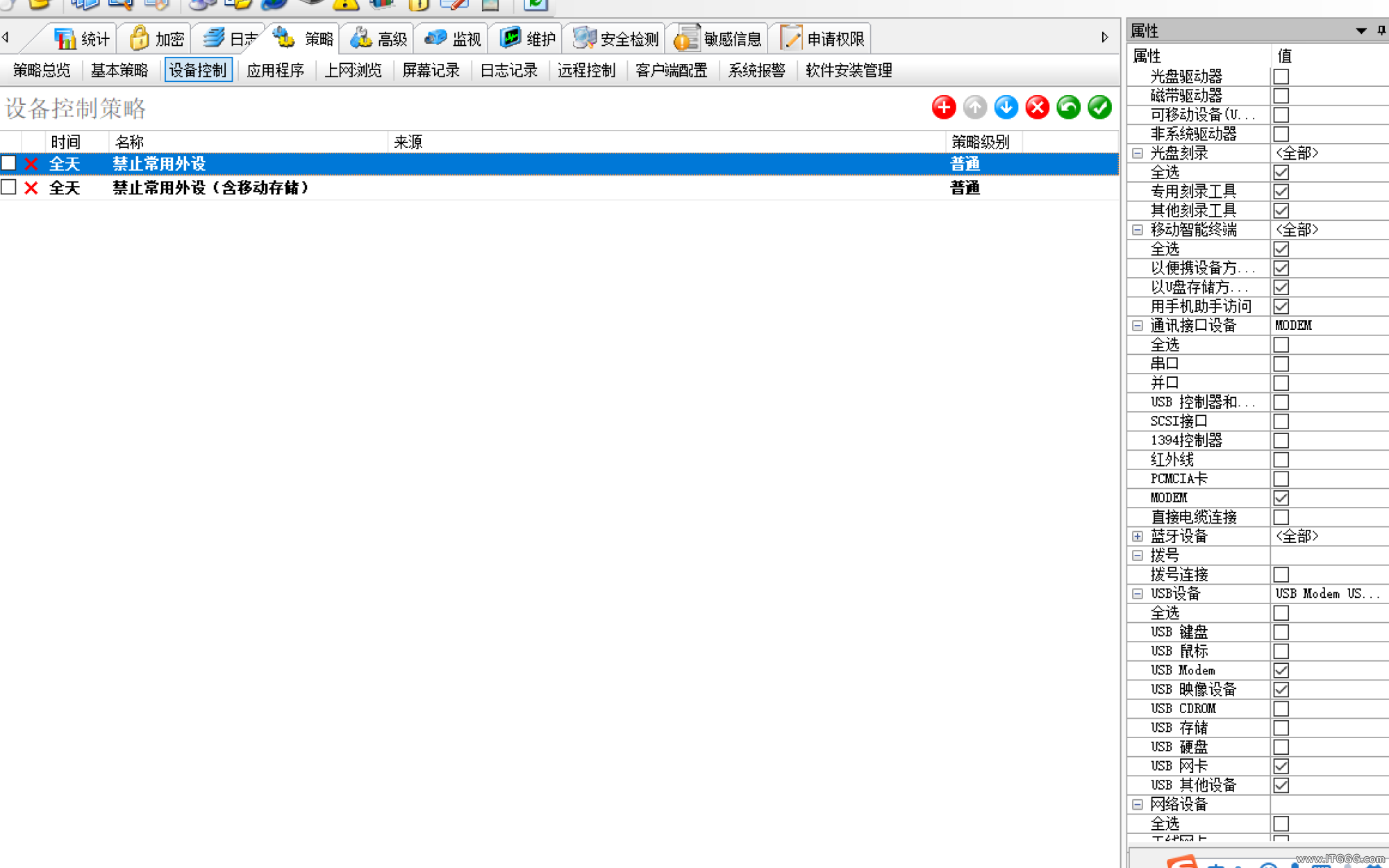1389x868 pixels.
Task: Open 远程控制 sub-tab
Action: point(587,71)
